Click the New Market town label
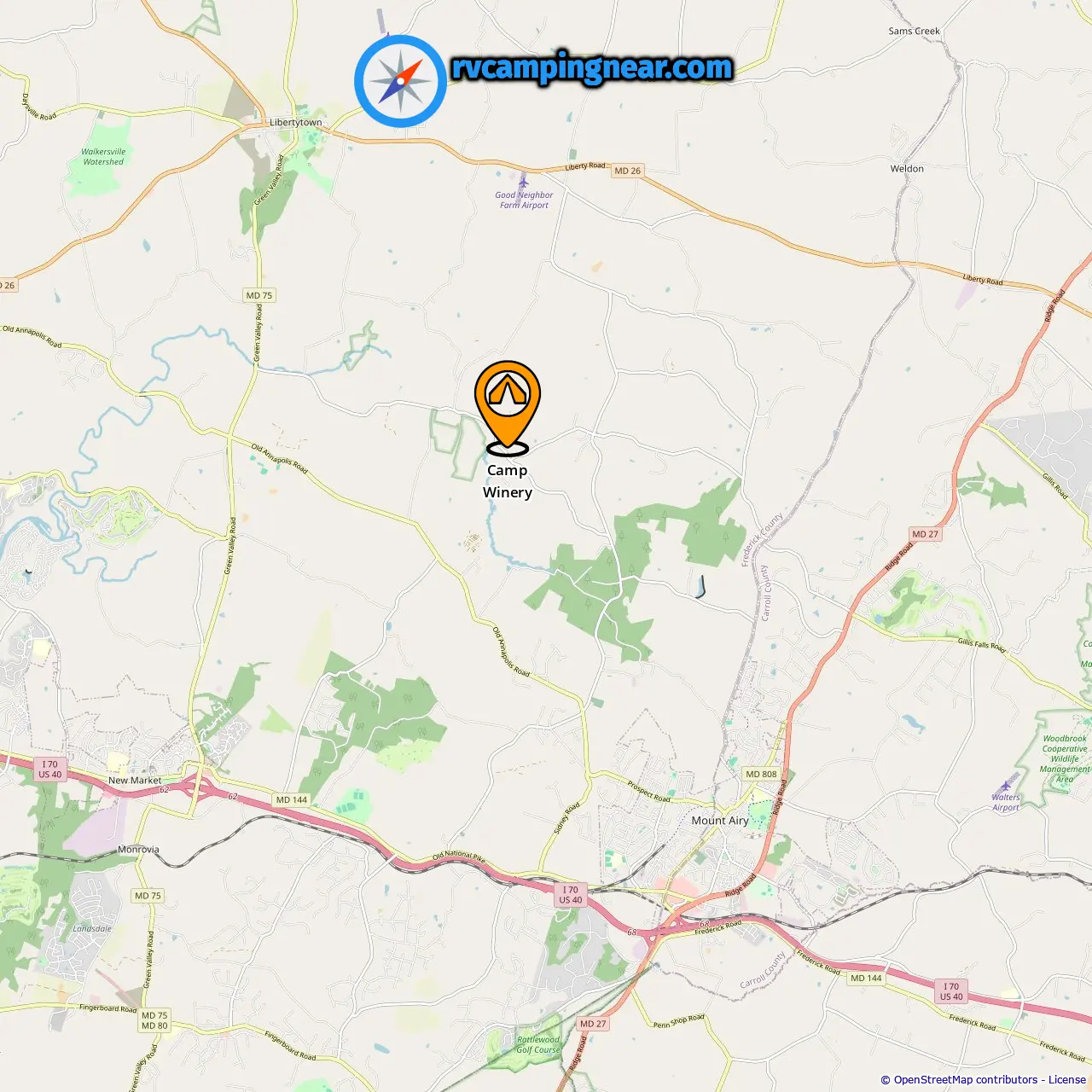Screen dimensions: 1092x1092 pyautogui.click(x=135, y=780)
